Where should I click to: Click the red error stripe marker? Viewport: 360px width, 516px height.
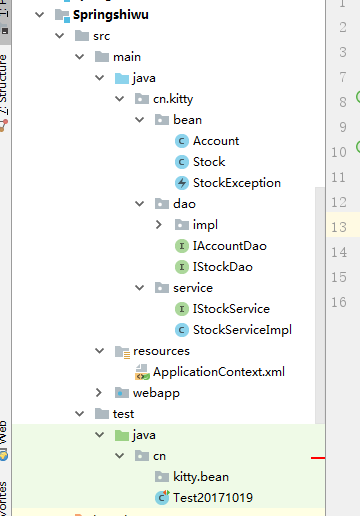(318, 458)
